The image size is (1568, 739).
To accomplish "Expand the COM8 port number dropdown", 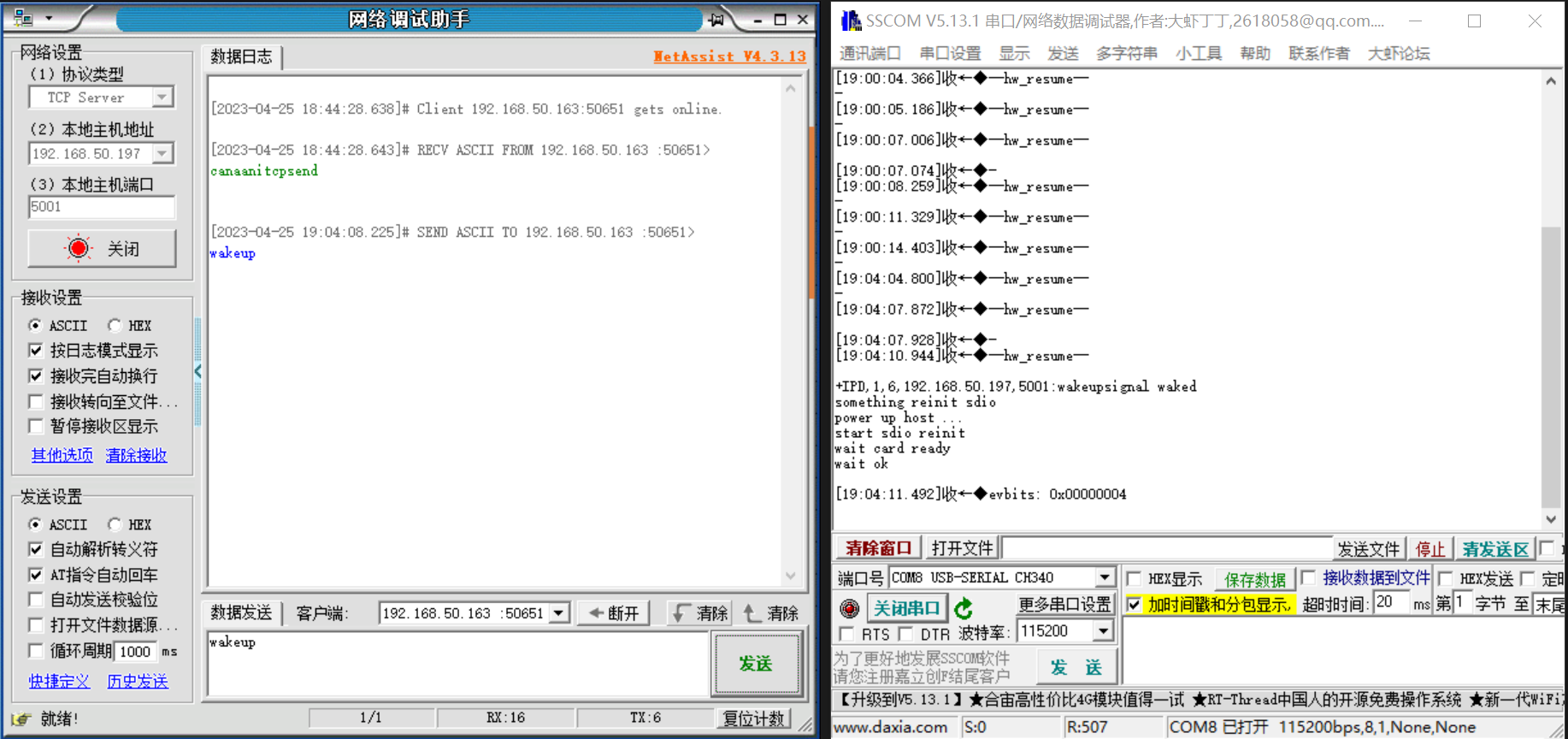I will (x=1105, y=578).
